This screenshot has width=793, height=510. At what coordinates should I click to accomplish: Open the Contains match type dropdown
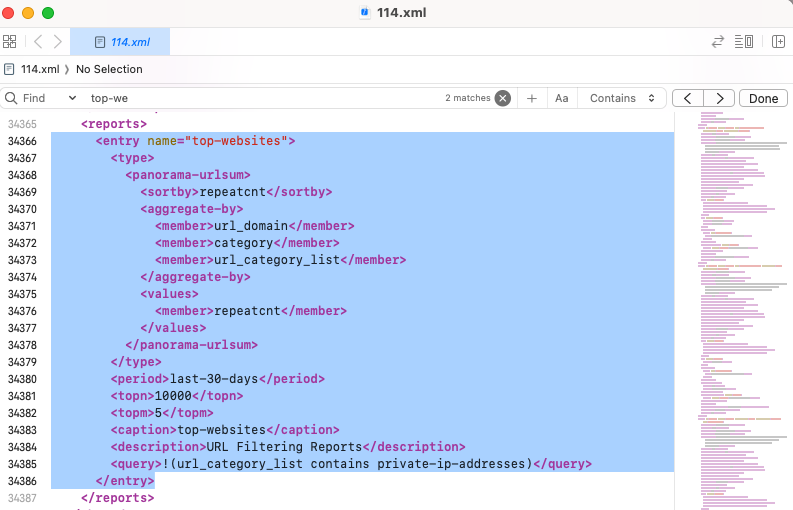click(622, 98)
